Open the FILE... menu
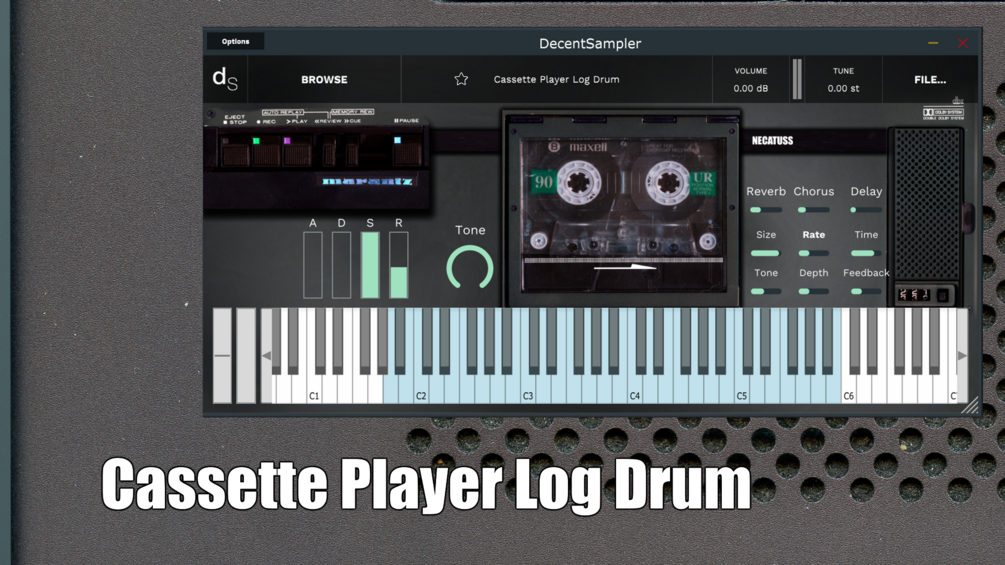This screenshot has height=565, width=1005. click(930, 79)
